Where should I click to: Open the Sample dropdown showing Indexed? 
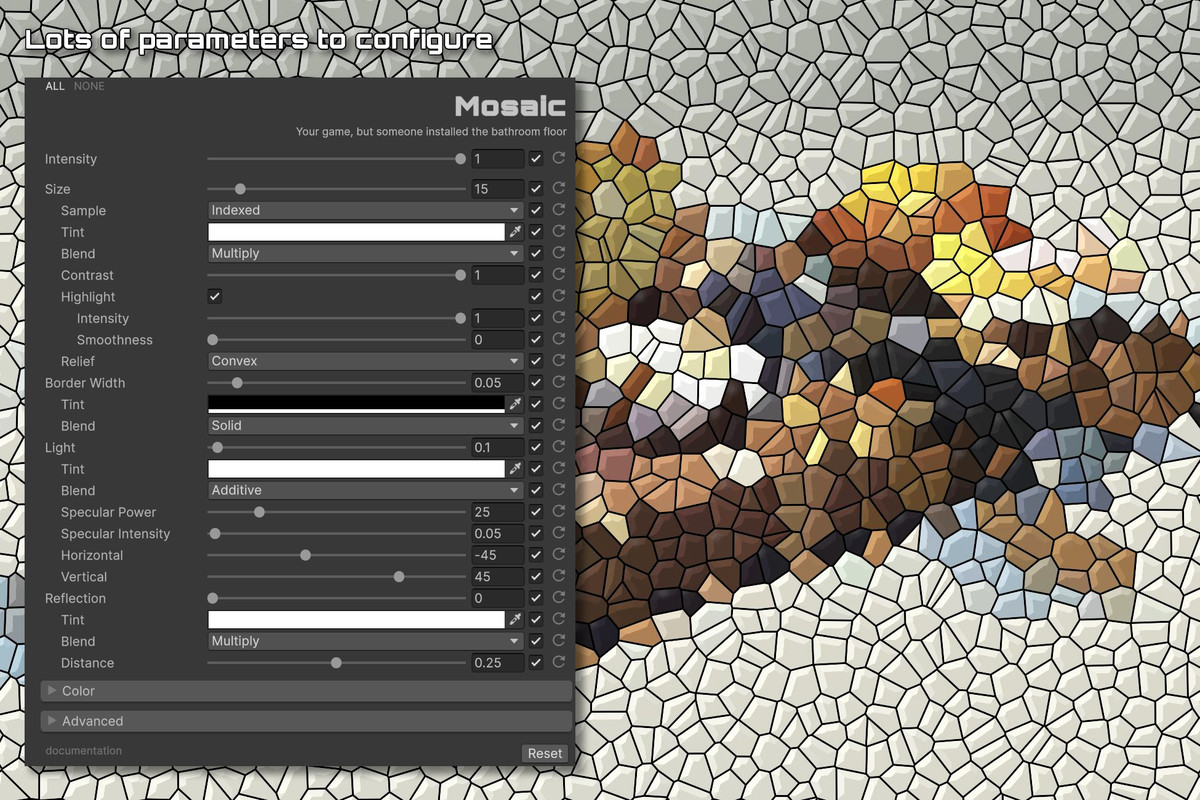click(365, 210)
